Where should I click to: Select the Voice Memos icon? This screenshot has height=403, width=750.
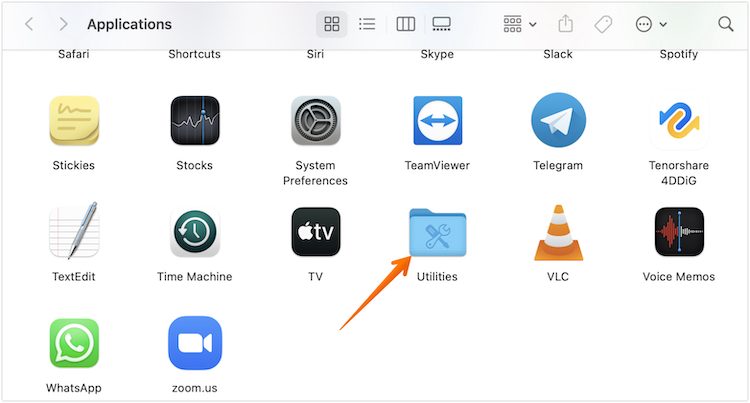click(679, 232)
